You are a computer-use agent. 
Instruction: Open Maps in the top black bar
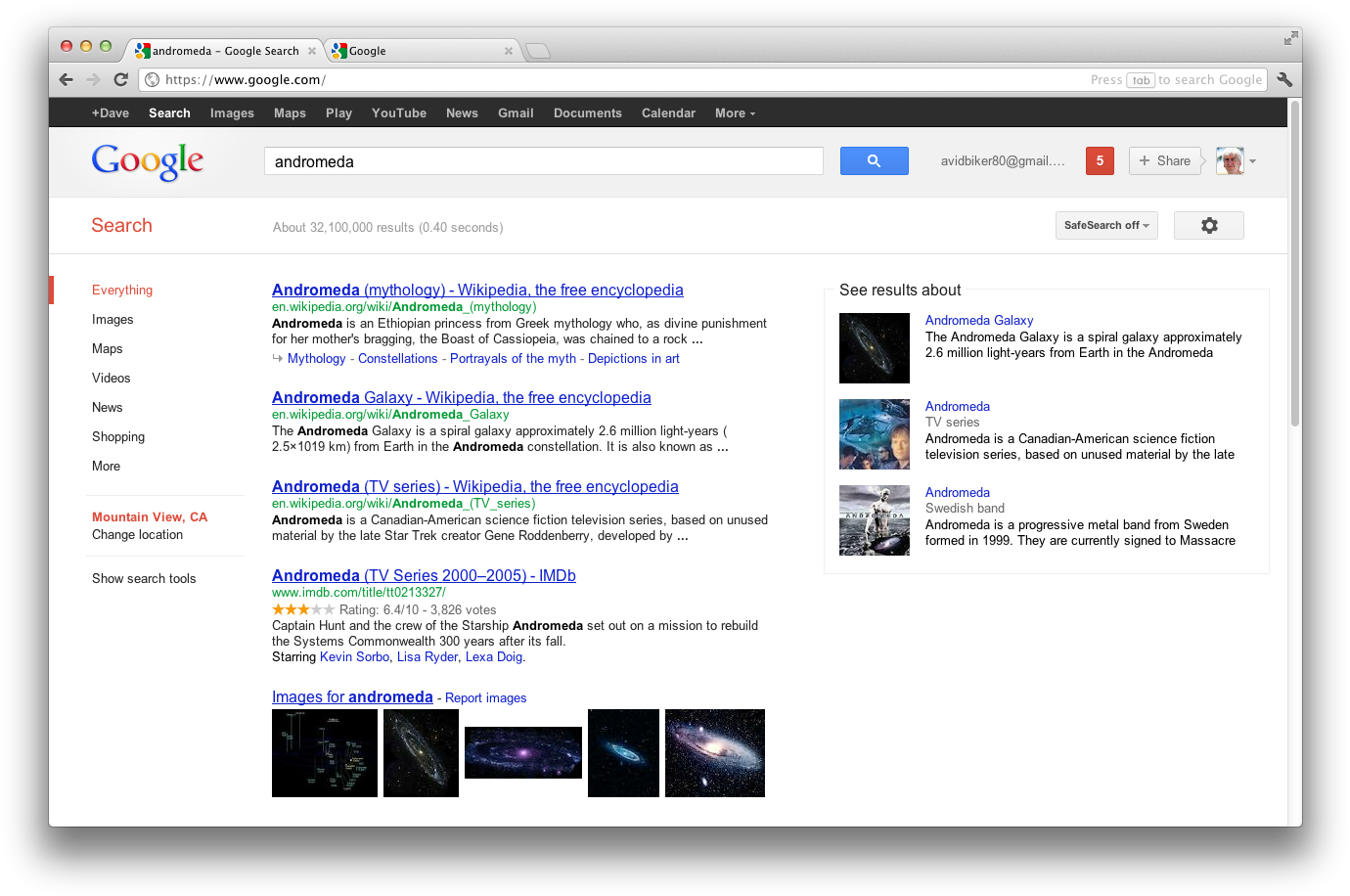[290, 113]
